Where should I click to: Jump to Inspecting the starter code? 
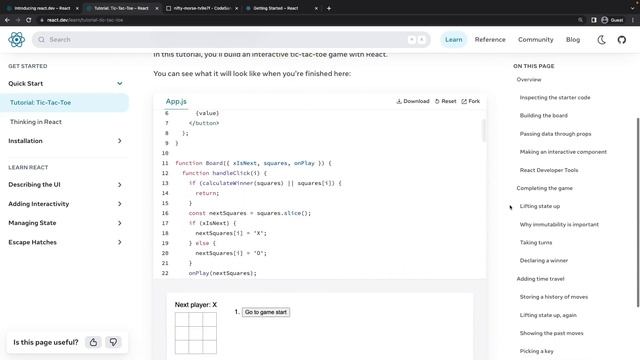pyautogui.click(x=555, y=98)
